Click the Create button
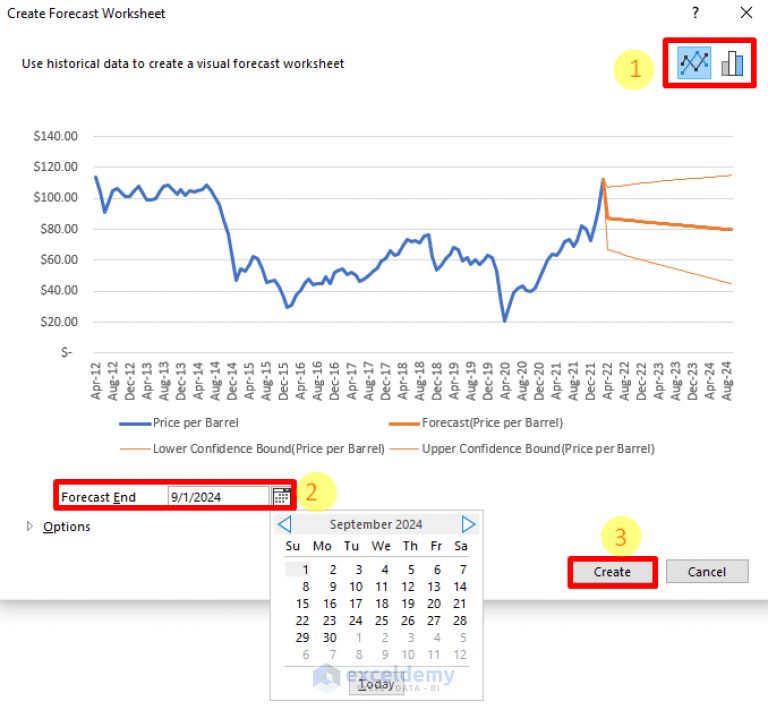Viewport: 768px width, 710px height. pyautogui.click(x=612, y=571)
